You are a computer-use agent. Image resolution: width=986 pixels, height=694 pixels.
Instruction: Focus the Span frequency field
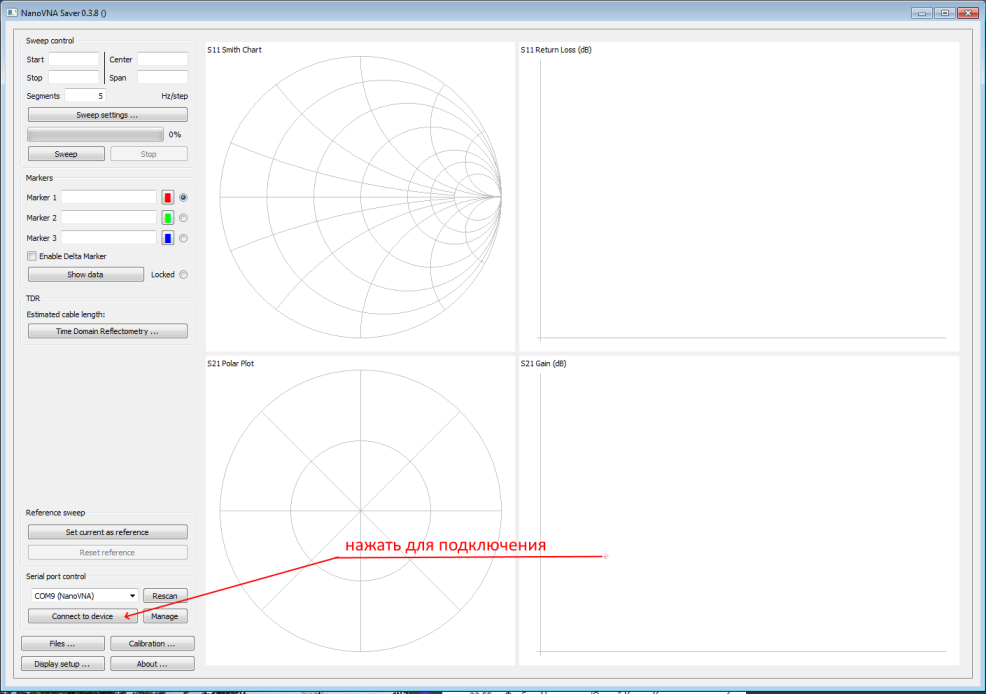pos(163,78)
